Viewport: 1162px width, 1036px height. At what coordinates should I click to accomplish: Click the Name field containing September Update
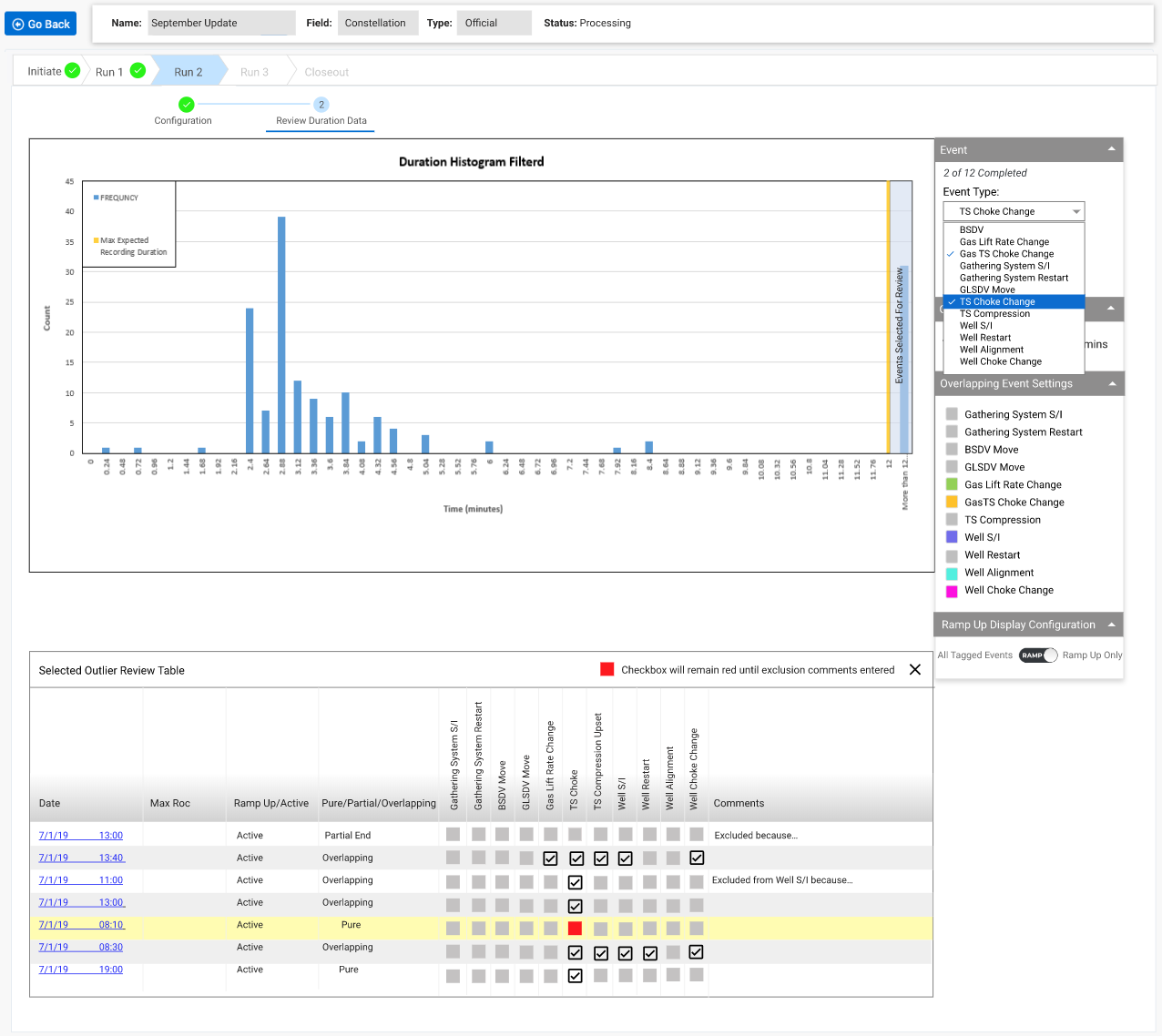220,23
